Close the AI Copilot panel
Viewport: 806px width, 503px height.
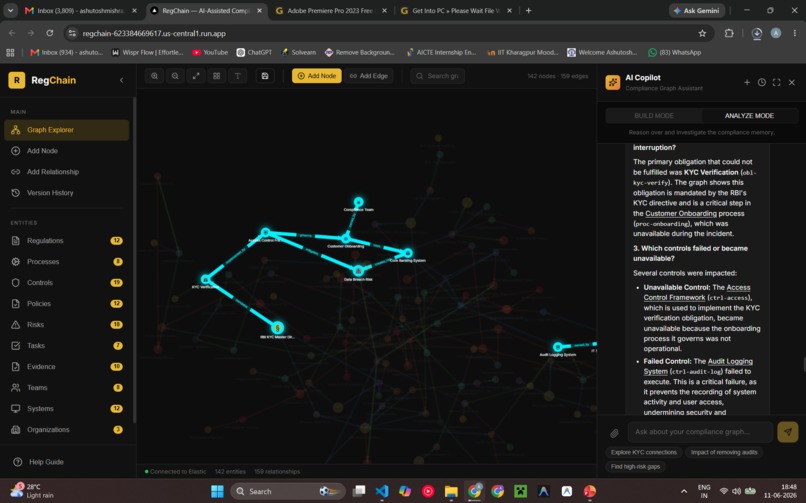coord(792,82)
